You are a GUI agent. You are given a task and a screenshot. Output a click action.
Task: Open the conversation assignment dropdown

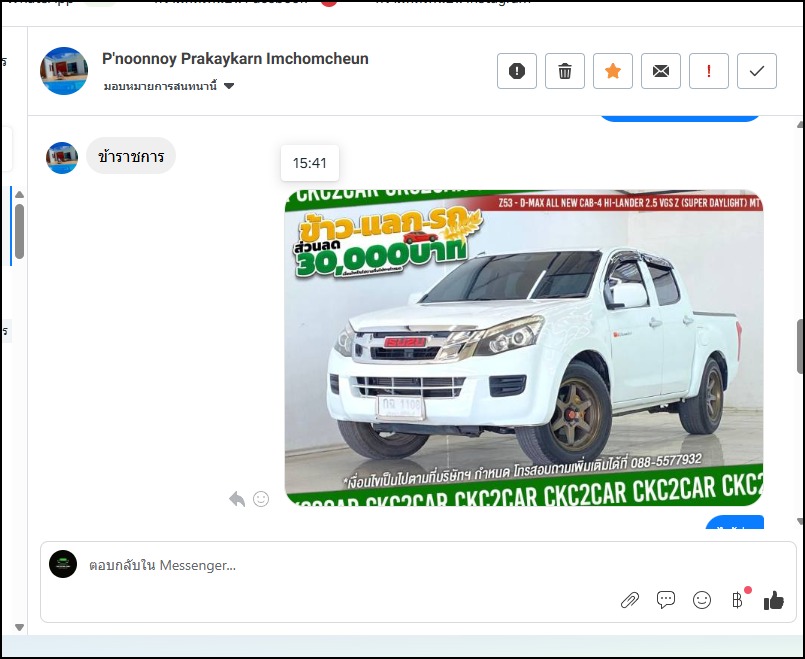click(169, 86)
